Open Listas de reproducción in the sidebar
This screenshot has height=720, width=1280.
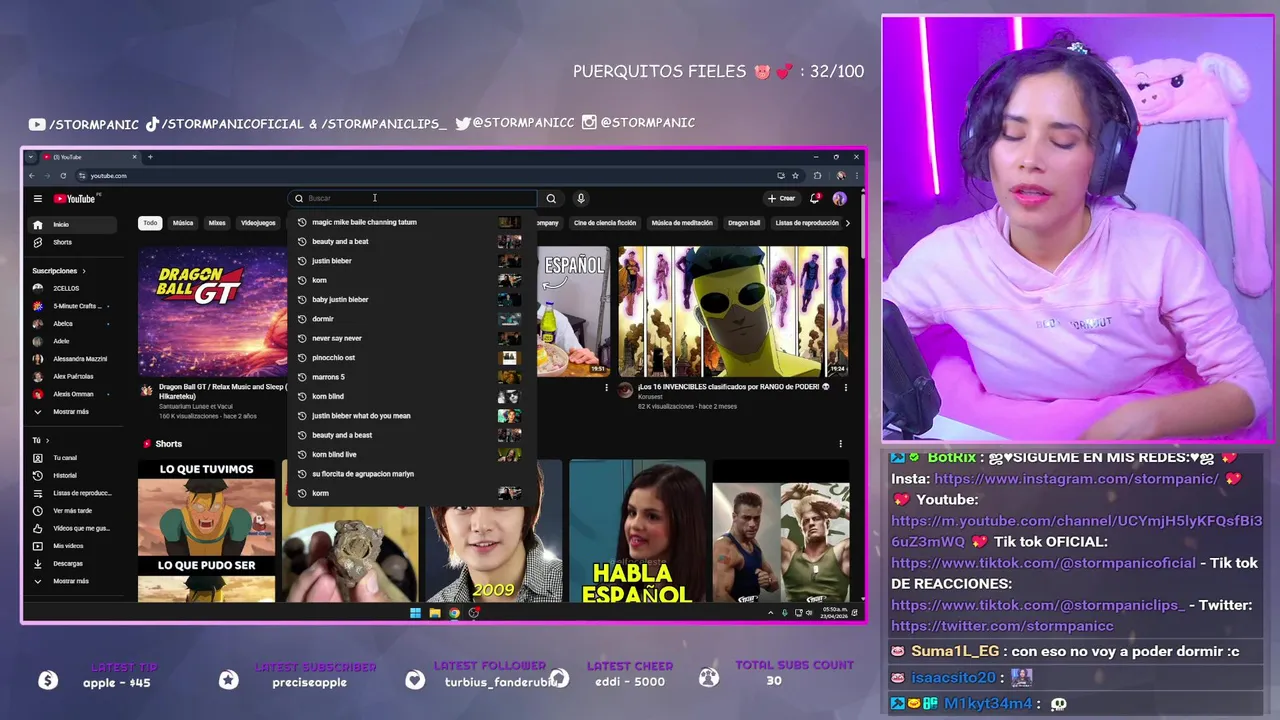pyautogui.click(x=72, y=493)
